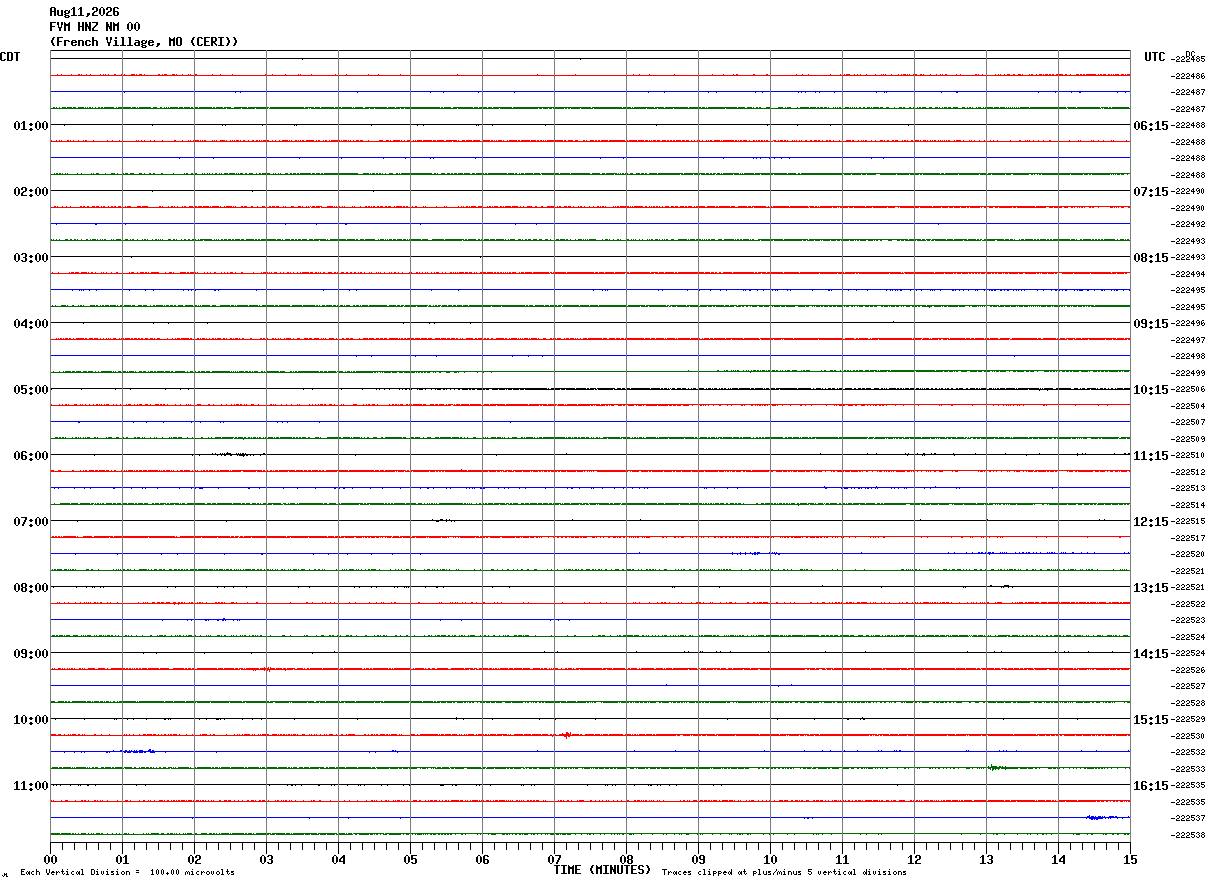Click the green seismic event near minute 13
Image resolution: width=1210 pixels, height=886 pixels.
pyautogui.click(x=996, y=768)
